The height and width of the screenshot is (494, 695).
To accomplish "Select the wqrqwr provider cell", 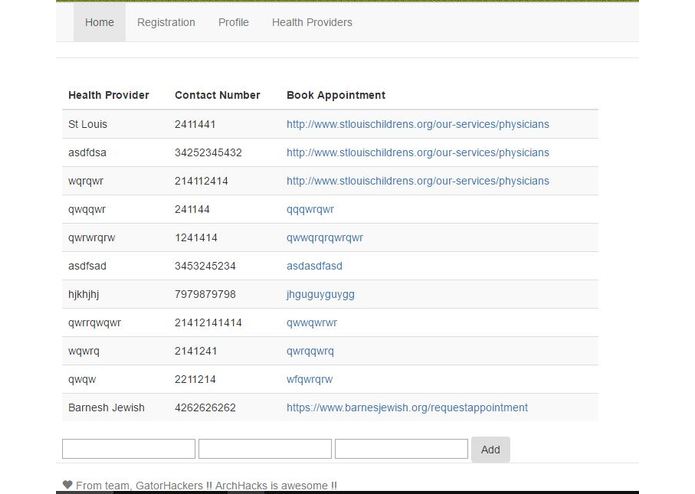I will [86, 181].
